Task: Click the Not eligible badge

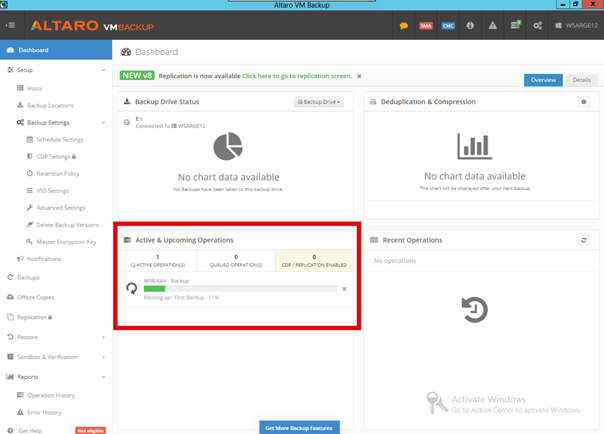Action: pos(90,431)
